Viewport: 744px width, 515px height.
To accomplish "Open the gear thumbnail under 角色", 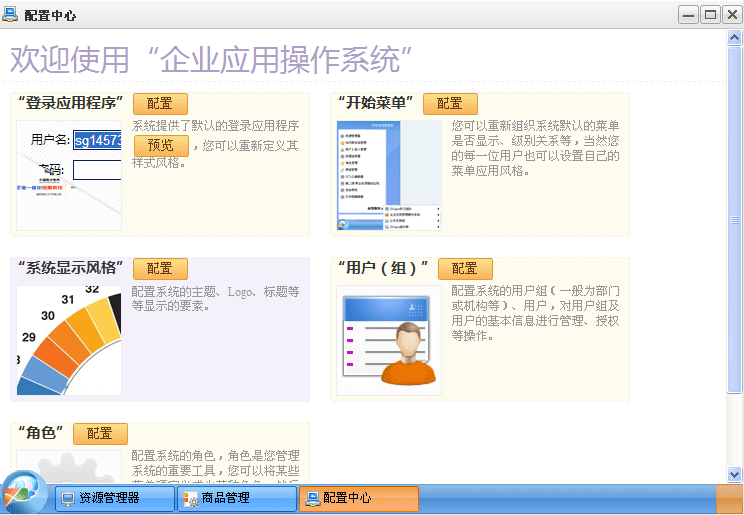I will point(69,467).
